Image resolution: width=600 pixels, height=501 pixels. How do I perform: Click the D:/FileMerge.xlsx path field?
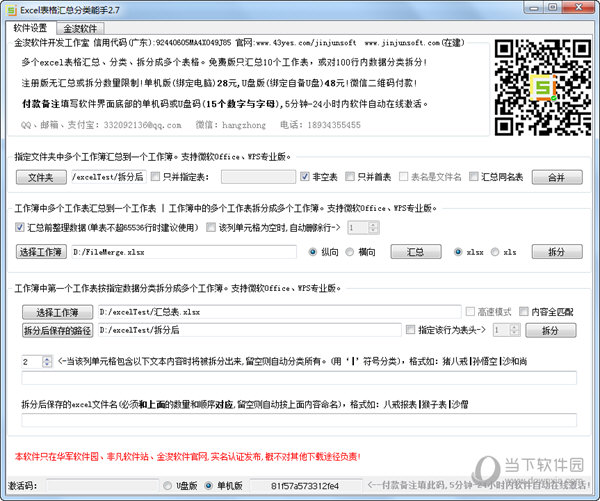pyautogui.click(x=184, y=252)
